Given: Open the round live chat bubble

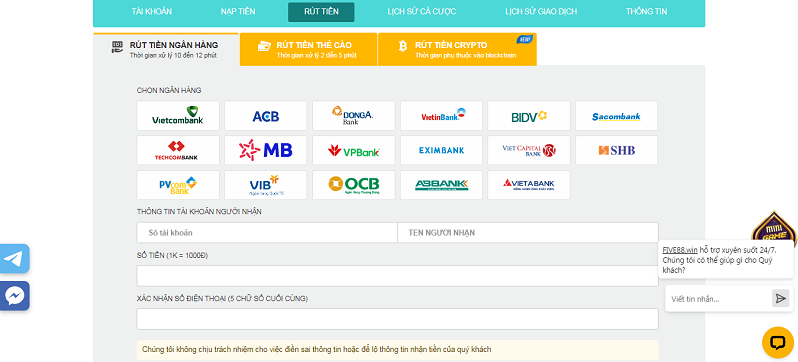Looking at the screenshot, I should [778, 342].
